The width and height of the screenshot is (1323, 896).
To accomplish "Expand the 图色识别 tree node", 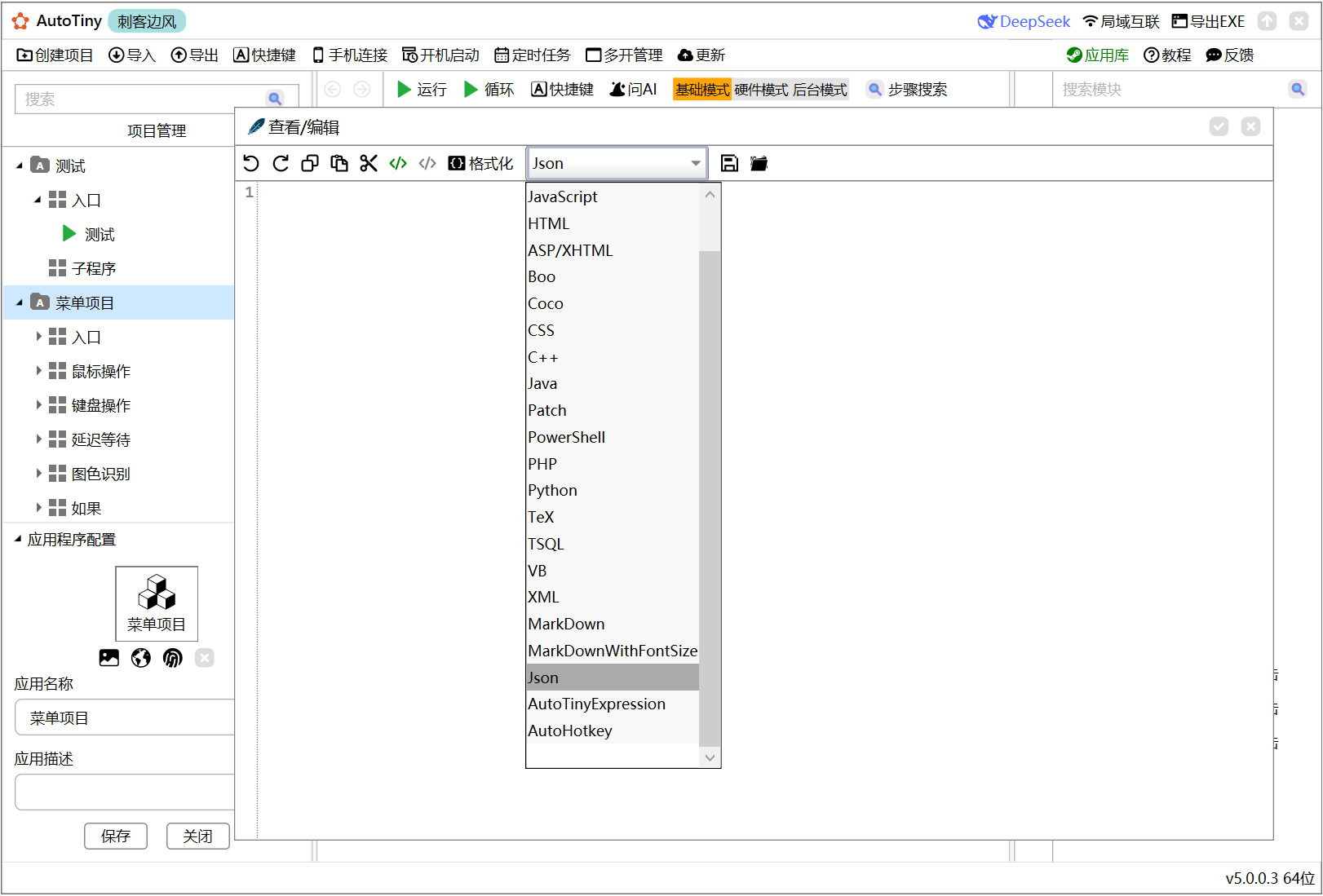I will click(38, 474).
